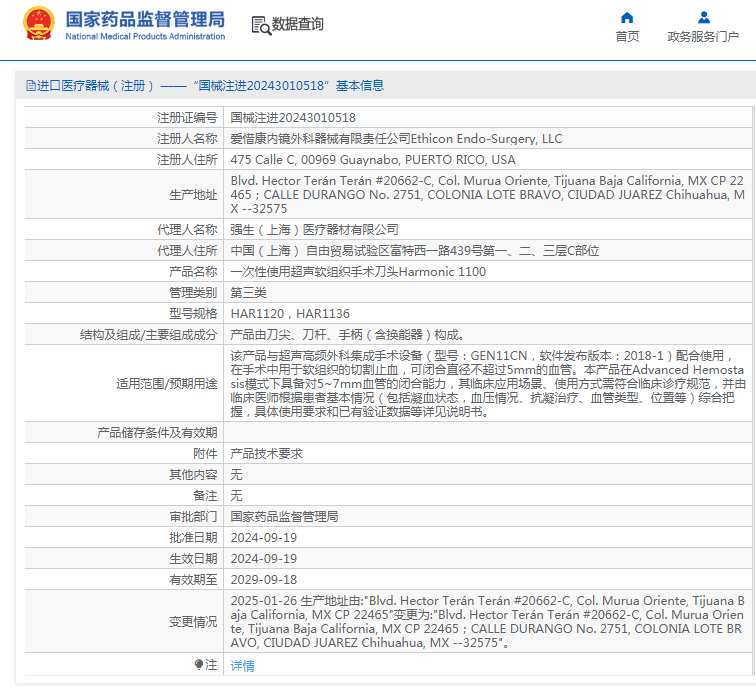
Task: Click 有效期至 value 2029-09-18
Action: pyautogui.click(x=264, y=579)
